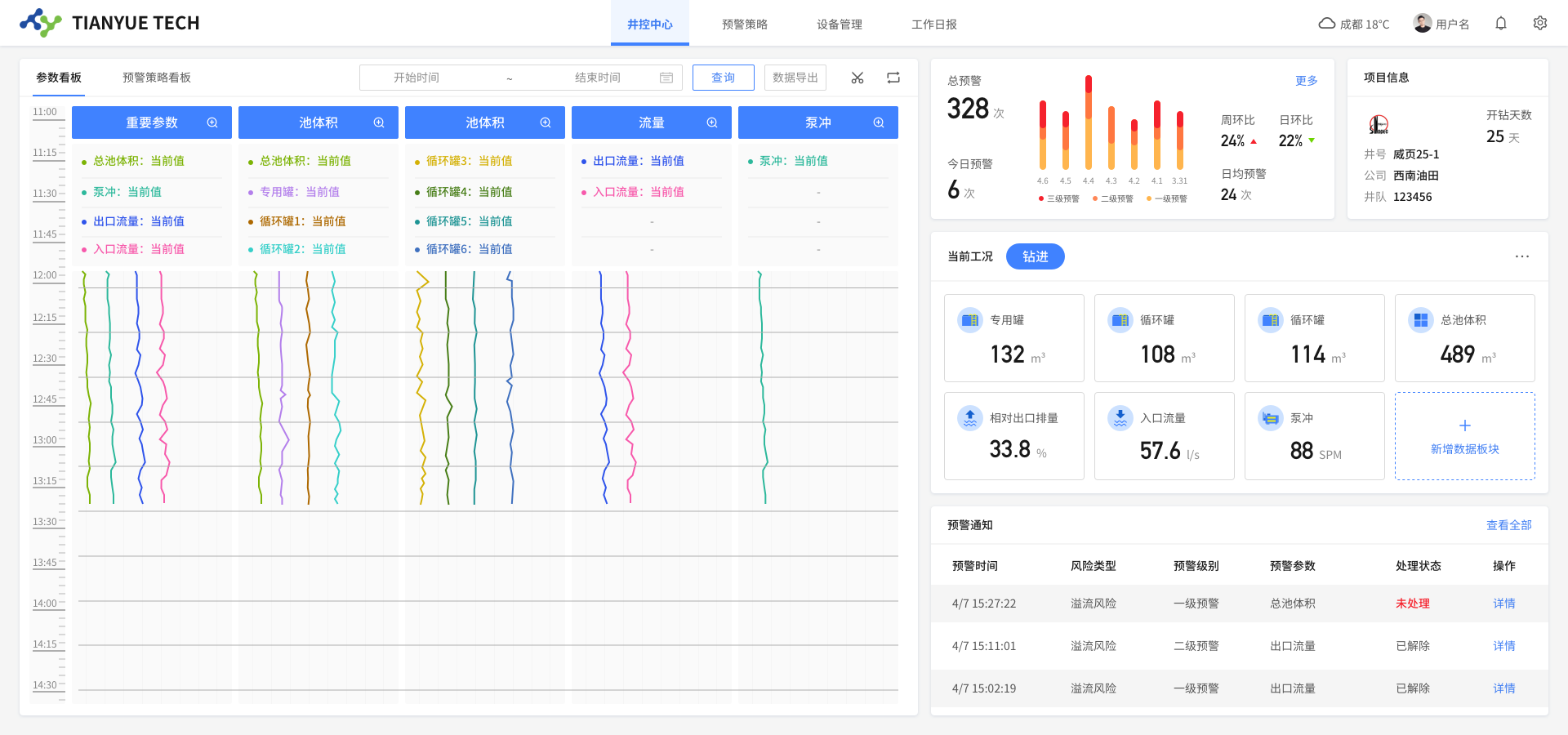Click the 钻进 status pill
This screenshot has height=735, width=1568.
pyautogui.click(x=1036, y=256)
